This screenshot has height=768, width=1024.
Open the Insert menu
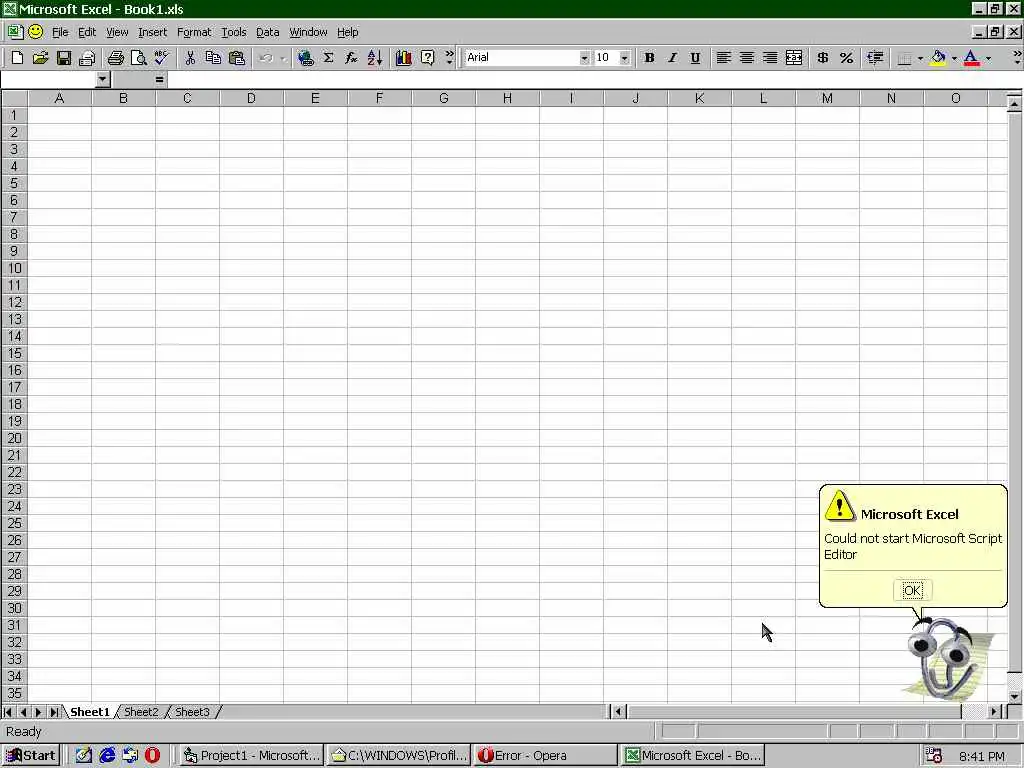[152, 32]
